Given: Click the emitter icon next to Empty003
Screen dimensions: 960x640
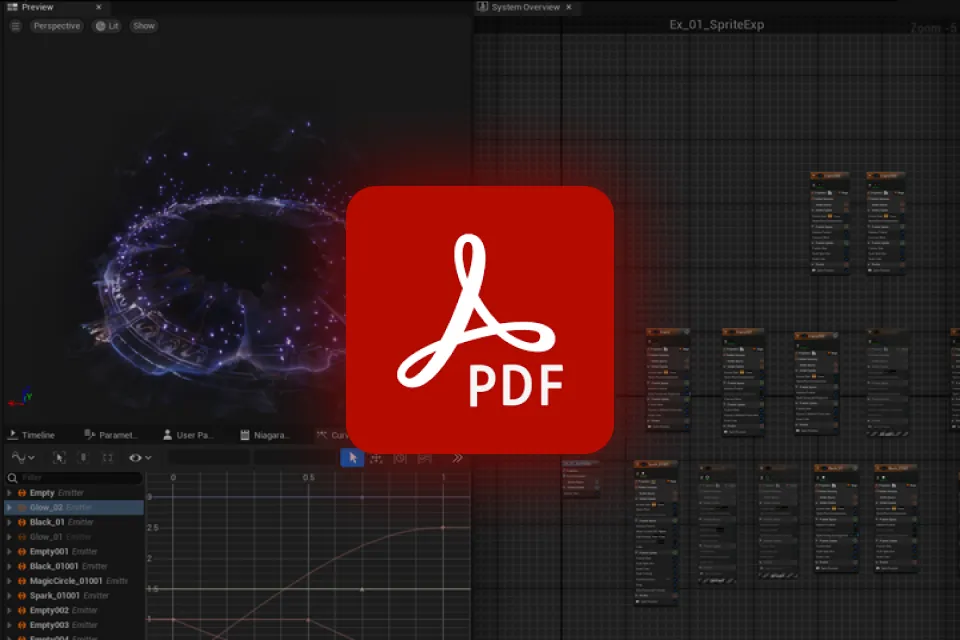Looking at the screenshot, I should pyautogui.click(x=22, y=625).
